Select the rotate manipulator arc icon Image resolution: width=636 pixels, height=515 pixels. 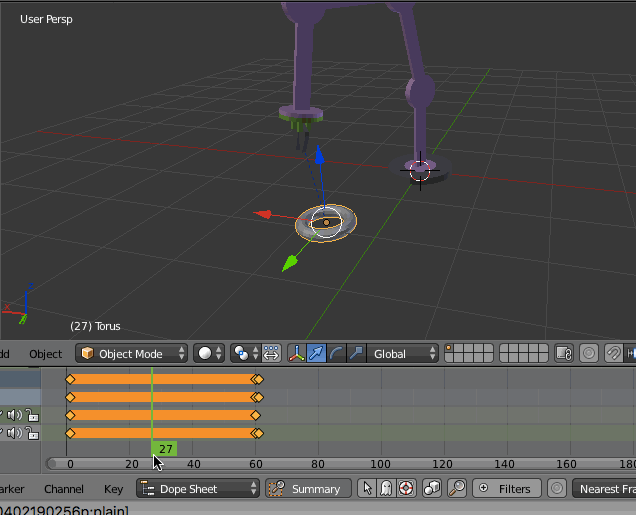[x=336, y=354]
